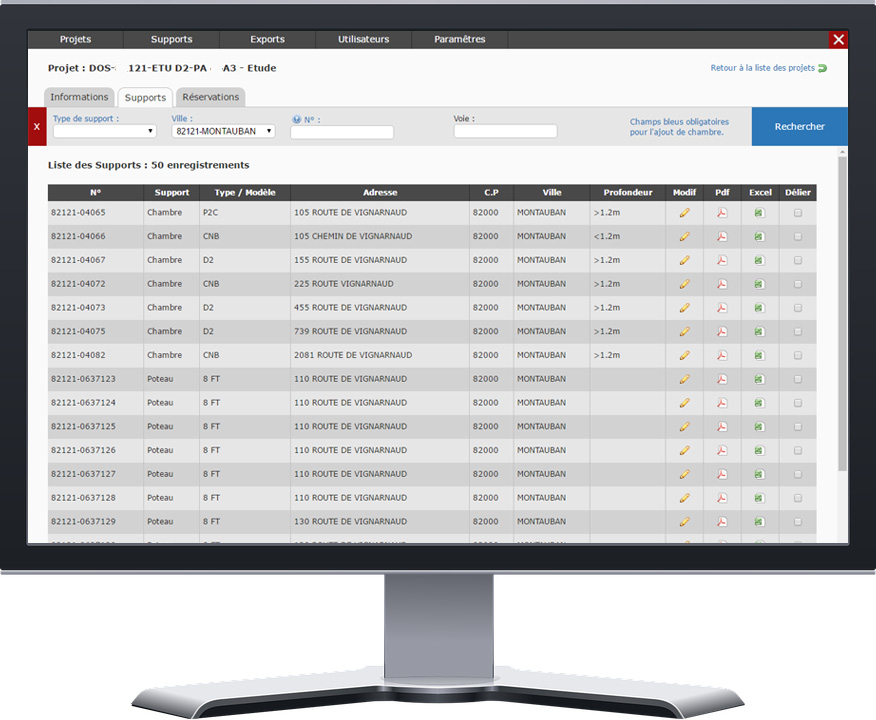Open PDF for support 82121-04075
The width and height of the screenshot is (876, 720).
coord(722,332)
